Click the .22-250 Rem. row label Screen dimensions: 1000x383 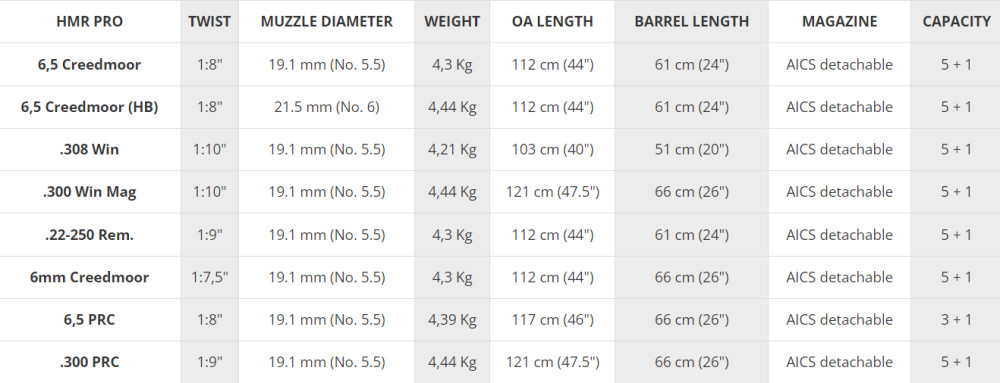pyautogui.click(x=89, y=235)
